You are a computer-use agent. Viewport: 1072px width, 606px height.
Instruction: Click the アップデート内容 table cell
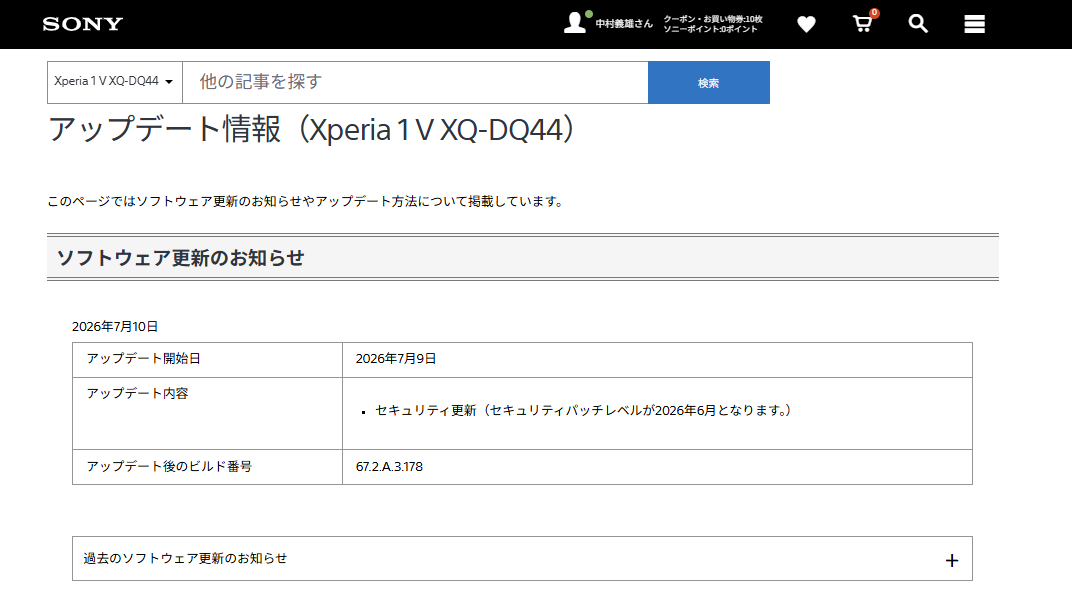[x=207, y=413]
